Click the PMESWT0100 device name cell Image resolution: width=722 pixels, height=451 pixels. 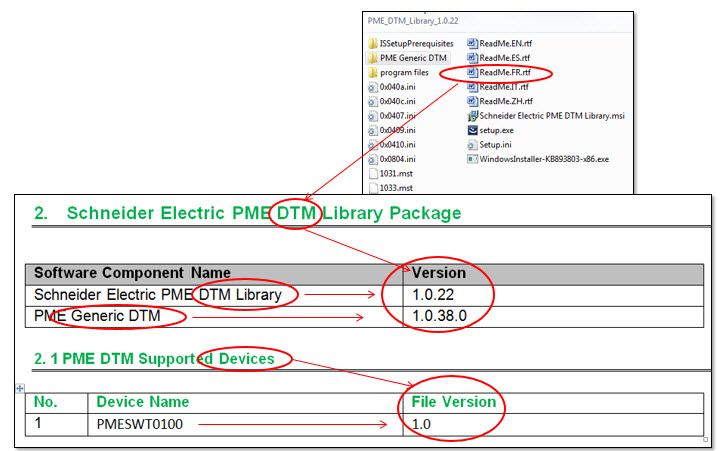coord(245,424)
